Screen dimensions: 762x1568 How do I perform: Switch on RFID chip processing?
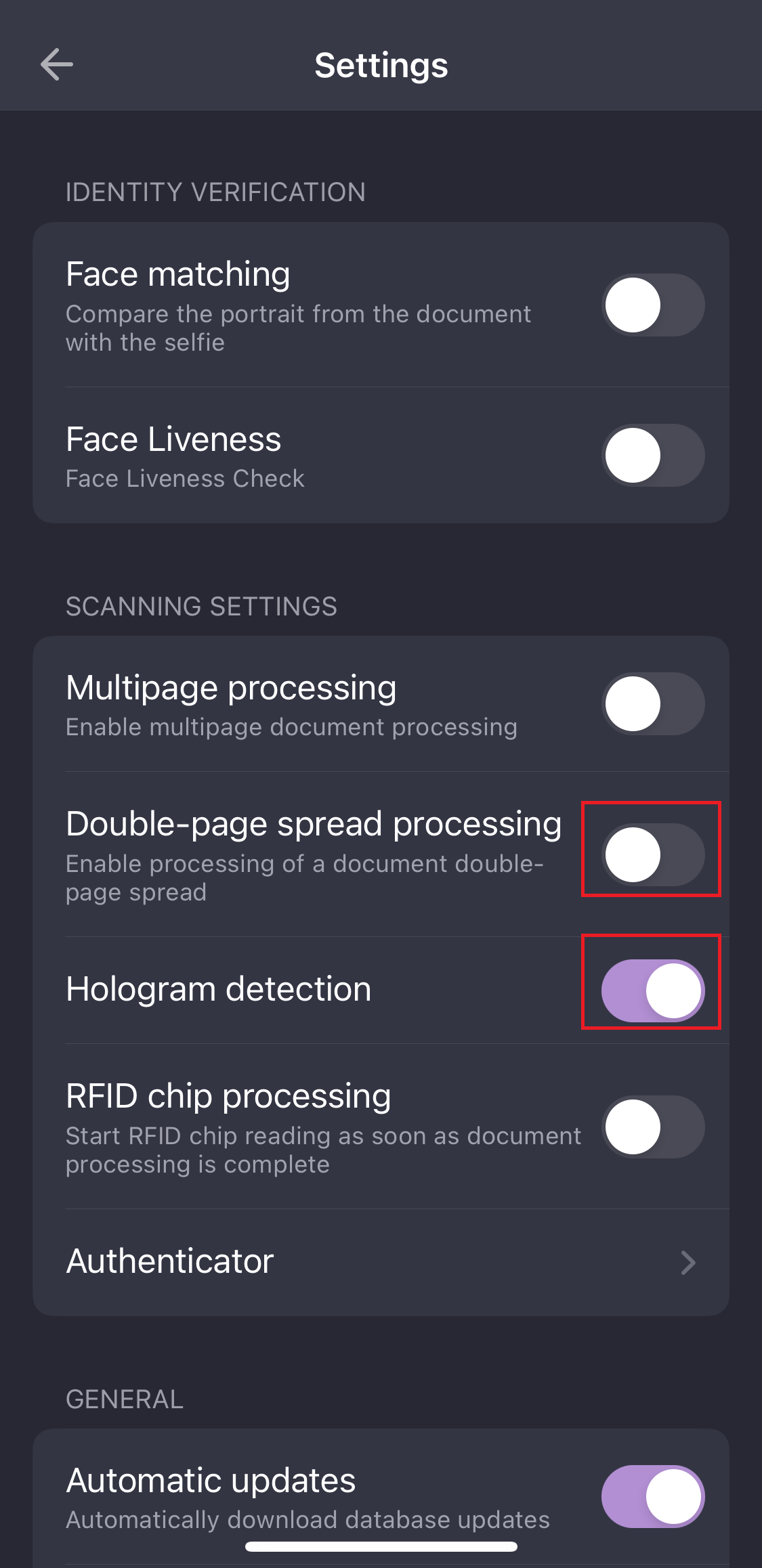click(653, 1127)
